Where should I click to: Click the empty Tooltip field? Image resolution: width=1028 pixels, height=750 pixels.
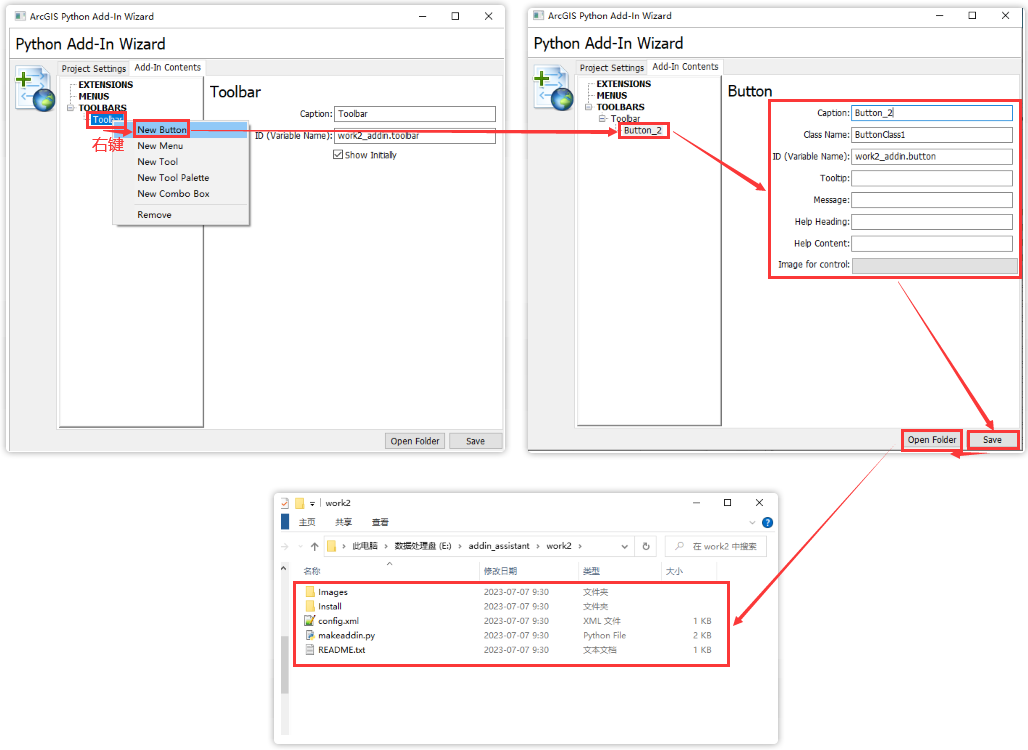click(x=932, y=178)
